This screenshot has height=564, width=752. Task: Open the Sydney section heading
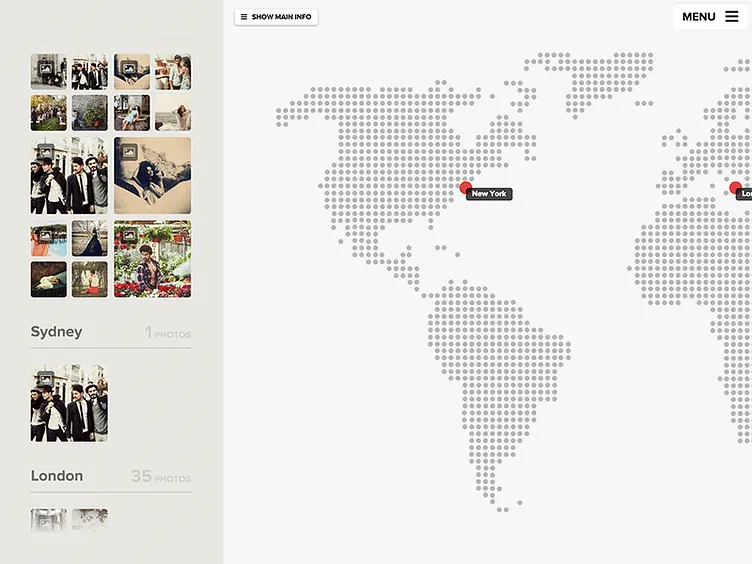(x=57, y=332)
